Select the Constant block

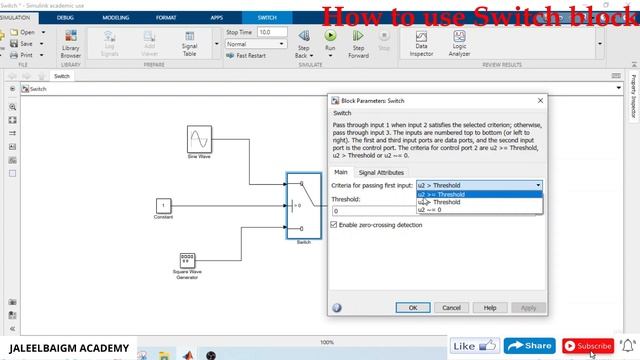point(164,206)
